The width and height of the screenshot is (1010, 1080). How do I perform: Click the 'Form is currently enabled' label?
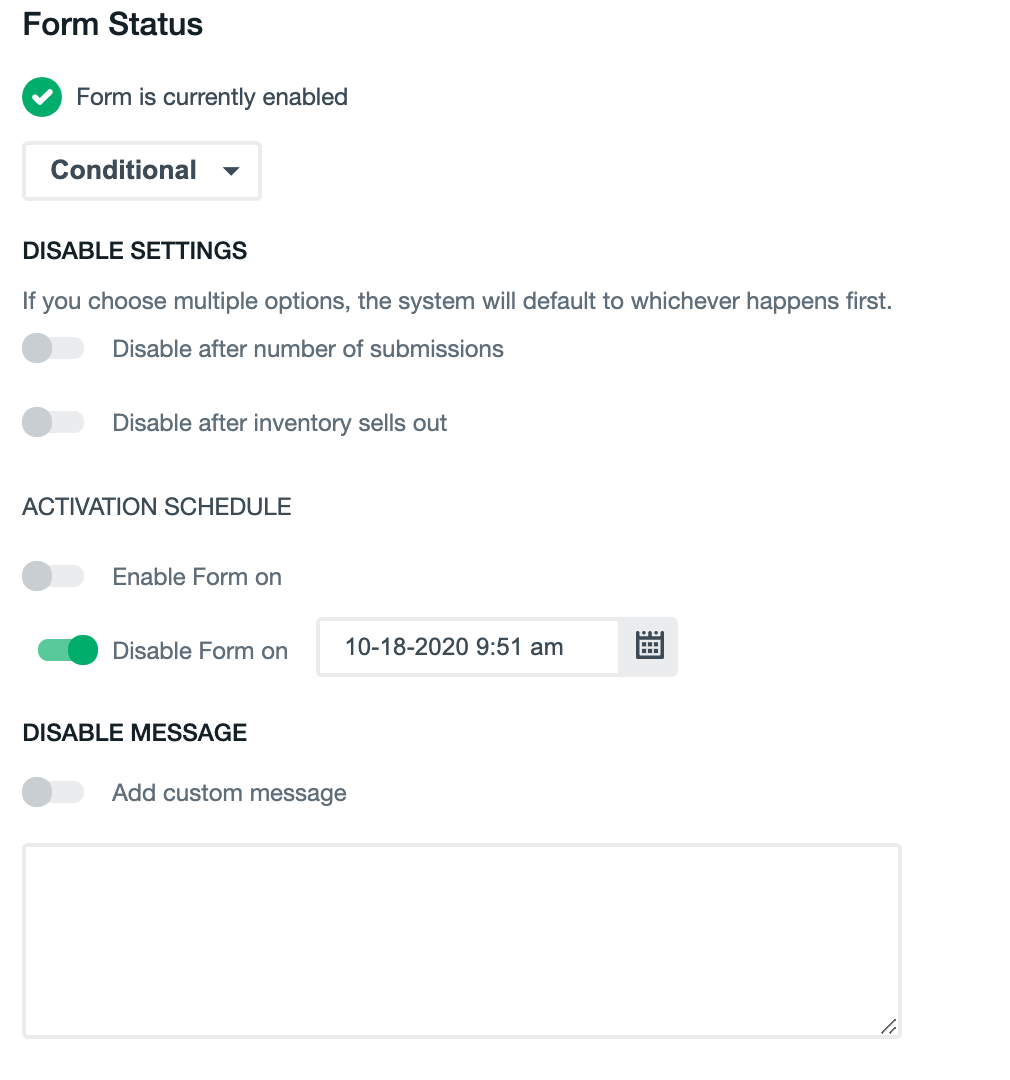[211, 97]
